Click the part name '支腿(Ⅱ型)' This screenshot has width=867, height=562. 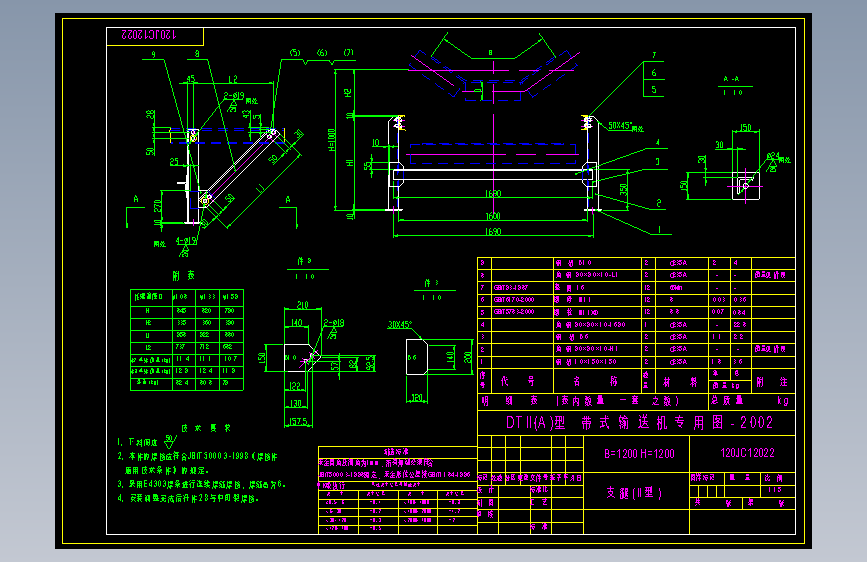[634, 492]
